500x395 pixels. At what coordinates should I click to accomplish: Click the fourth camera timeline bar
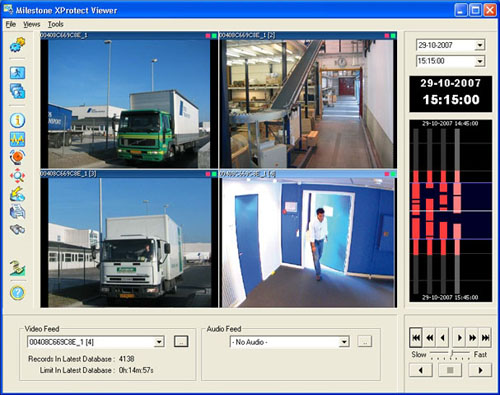[x=457, y=211]
